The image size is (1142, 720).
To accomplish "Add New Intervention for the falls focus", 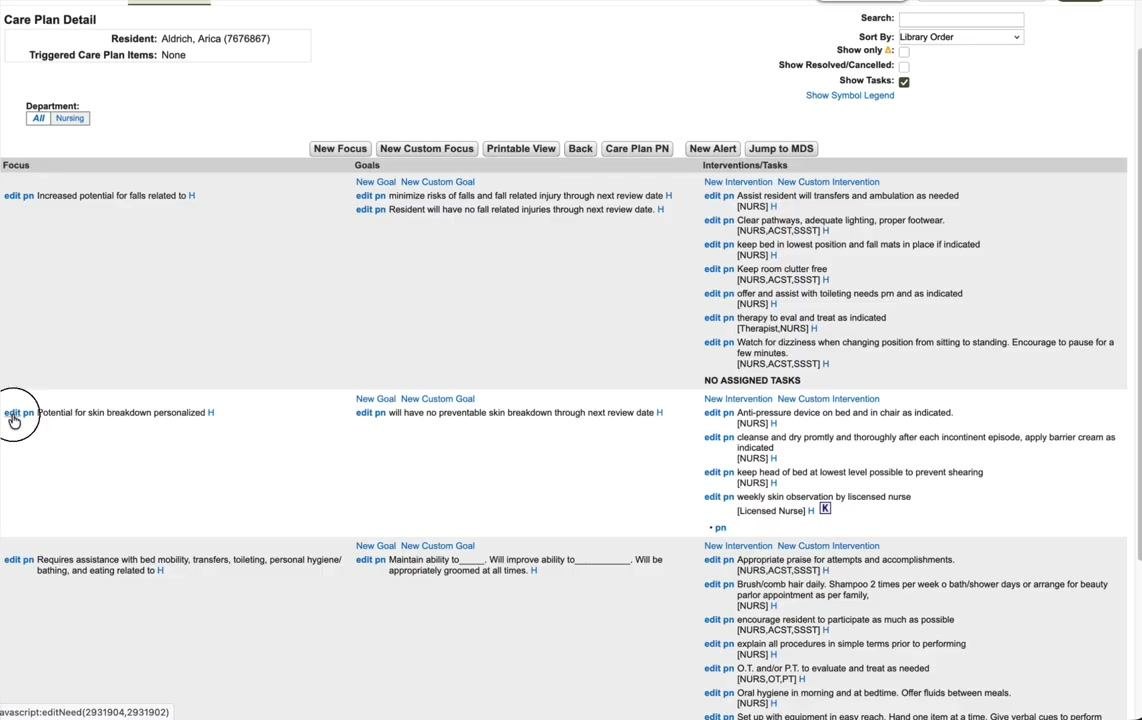I will coord(738,182).
